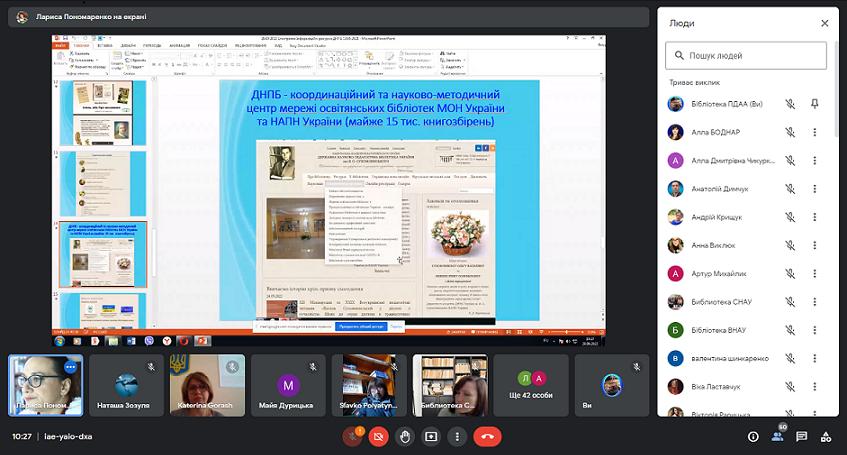Select Slavko Polyatyn video tile
Screen dimensions: 847x455
tap(369, 385)
